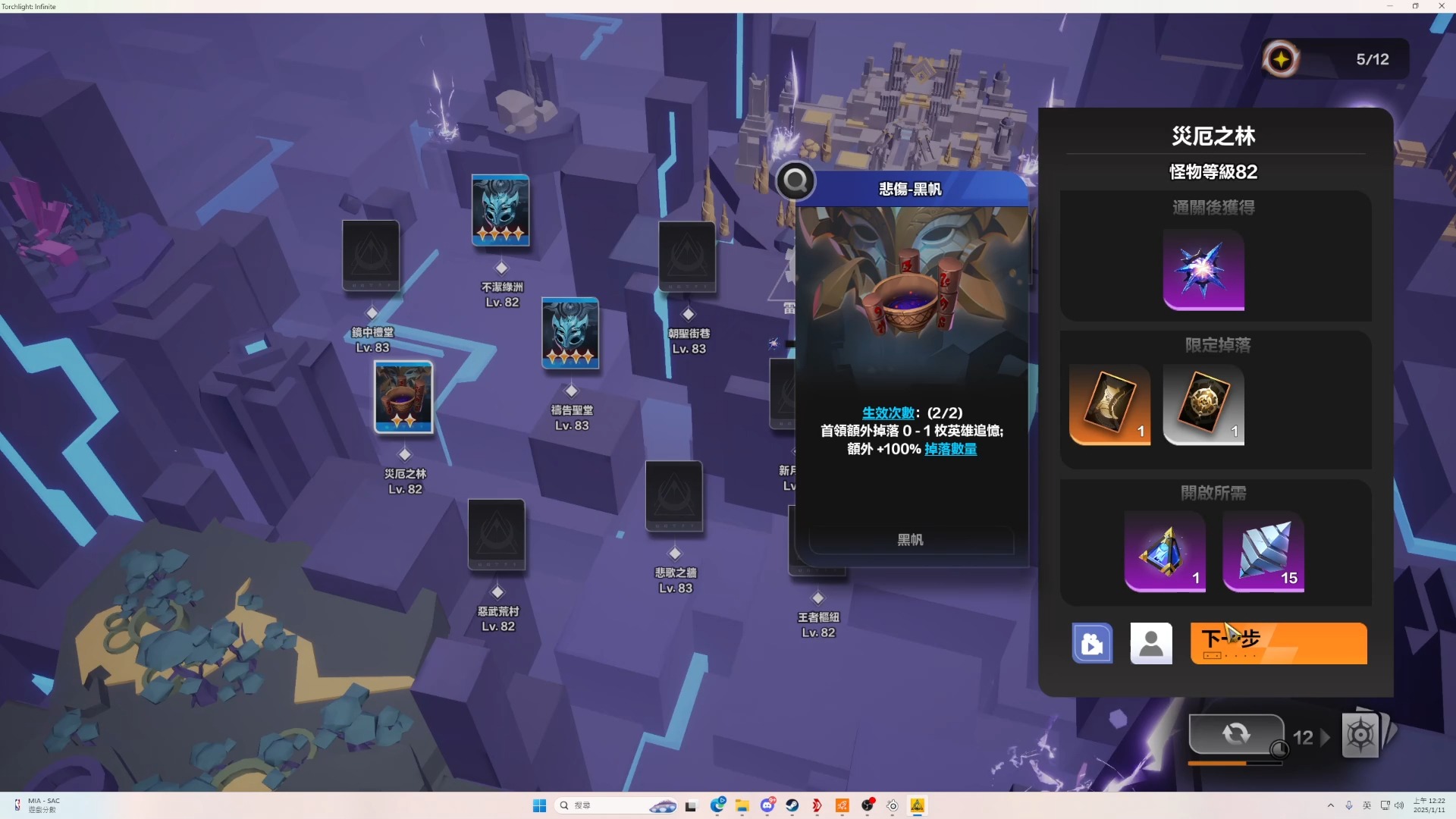The image size is (1456, 819).
Task: Open Steam from the taskbar
Action: (792, 805)
